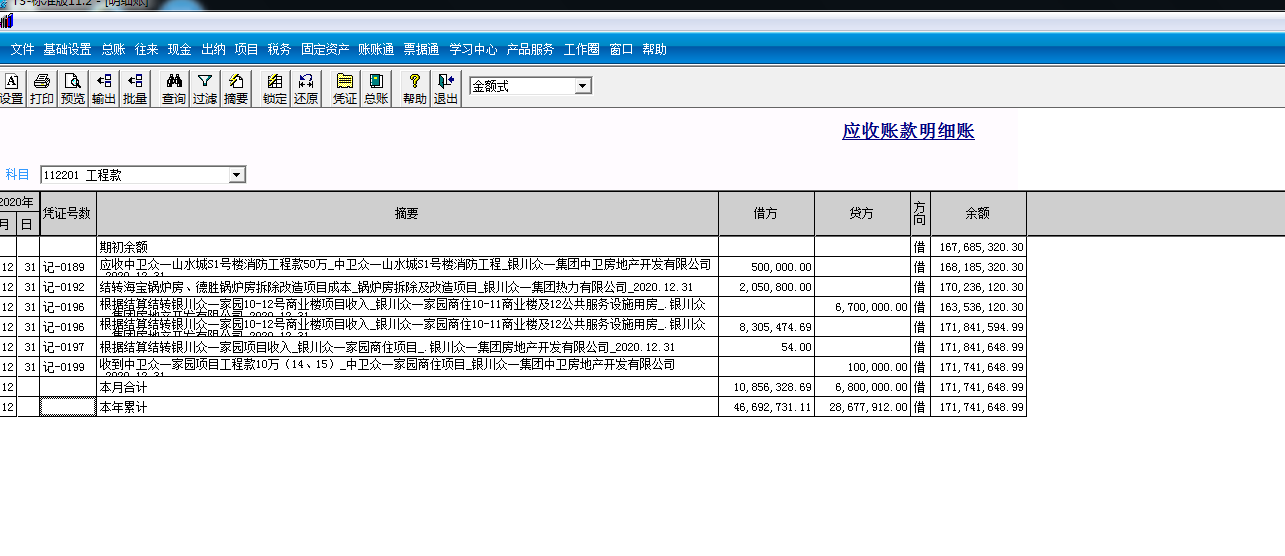Click the 锁定 (Lock) toolbar icon
Viewport: 1285px width, 556px height.
(x=275, y=89)
